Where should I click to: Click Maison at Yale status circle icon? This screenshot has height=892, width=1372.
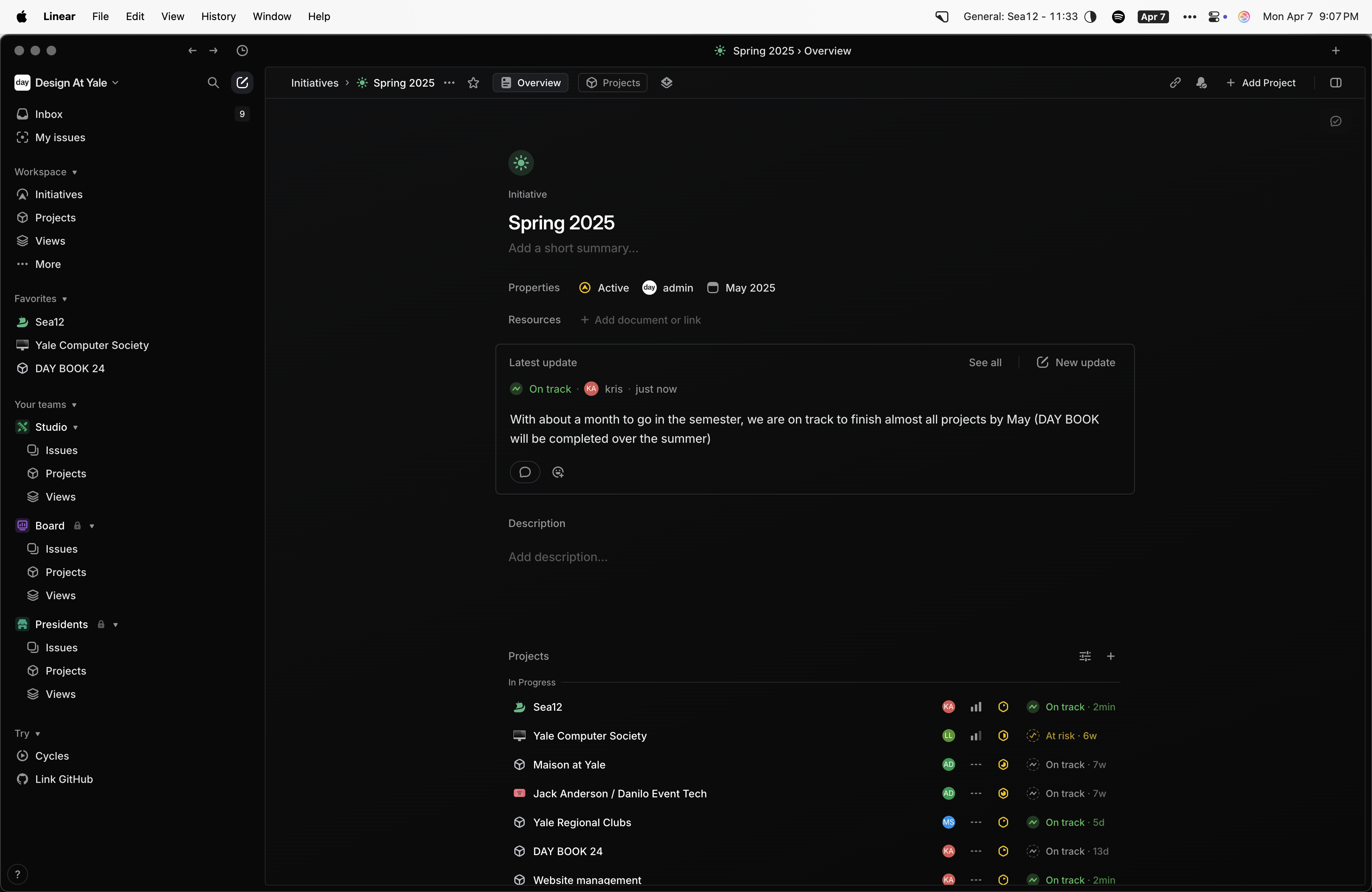[x=1003, y=764]
